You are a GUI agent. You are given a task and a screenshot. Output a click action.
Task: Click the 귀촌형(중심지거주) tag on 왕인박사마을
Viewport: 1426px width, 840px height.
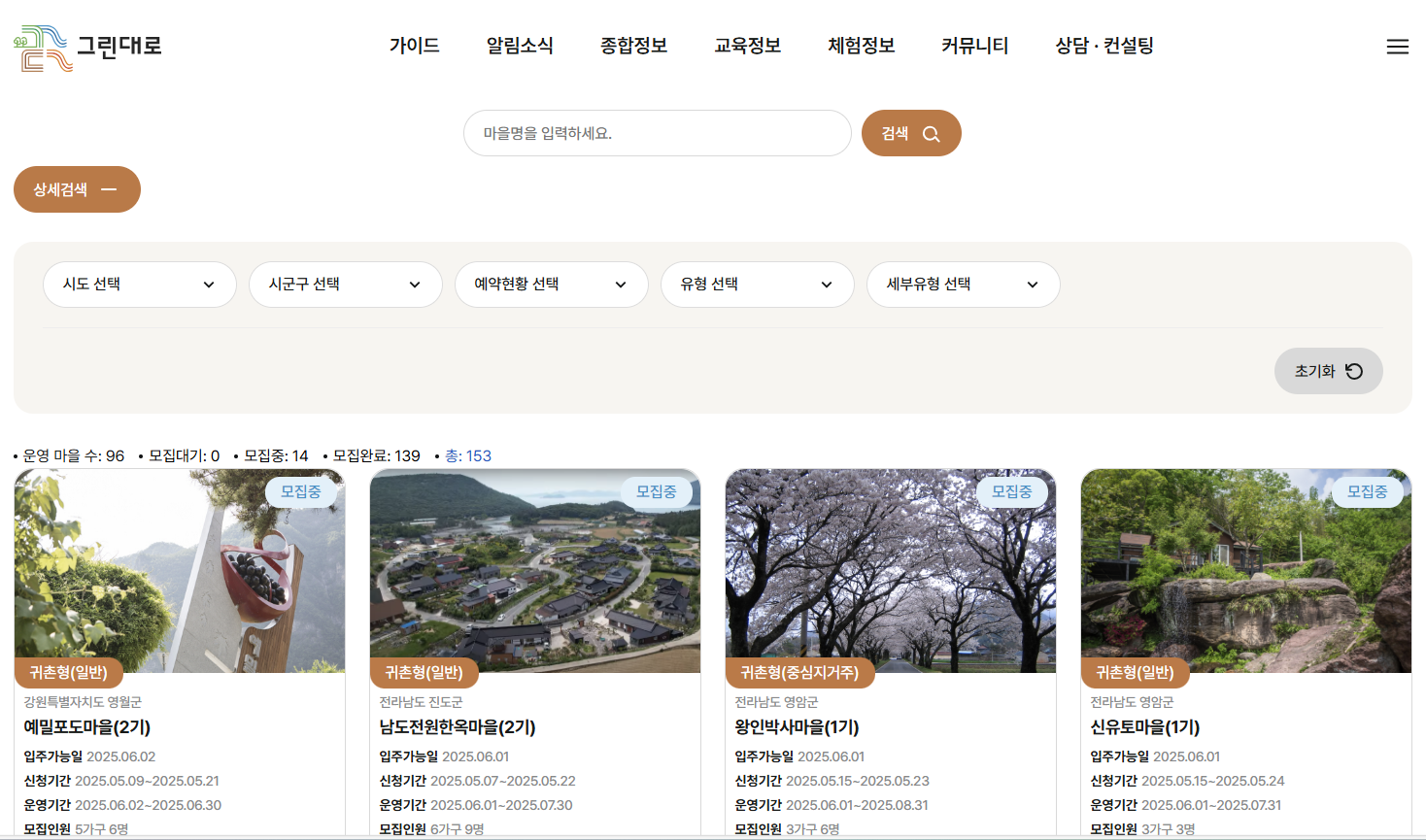pos(800,672)
